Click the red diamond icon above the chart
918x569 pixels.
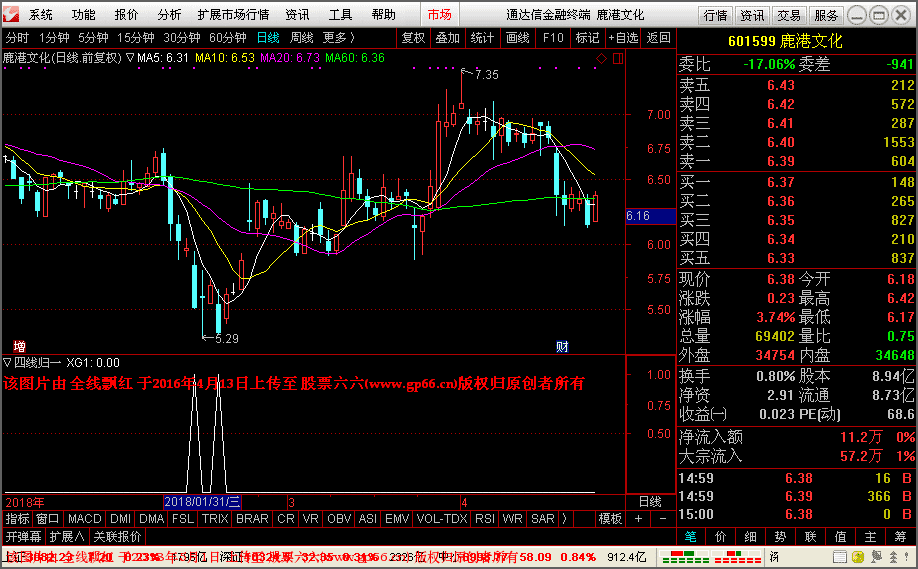tap(601, 59)
